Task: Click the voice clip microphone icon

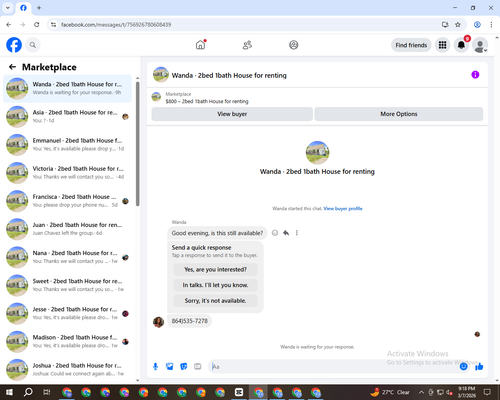Action: (x=155, y=367)
